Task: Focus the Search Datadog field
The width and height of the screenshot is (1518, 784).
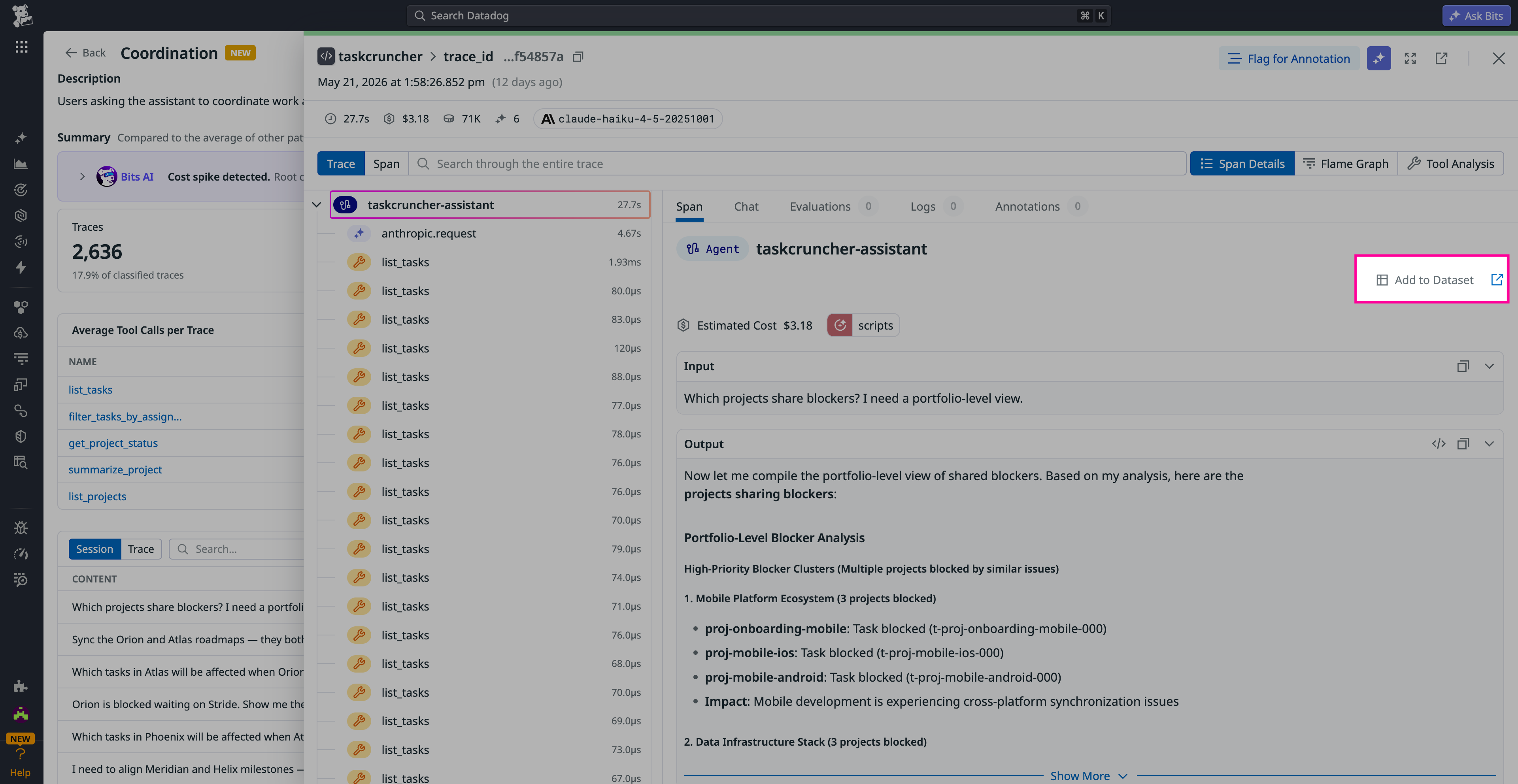Action: click(x=759, y=16)
